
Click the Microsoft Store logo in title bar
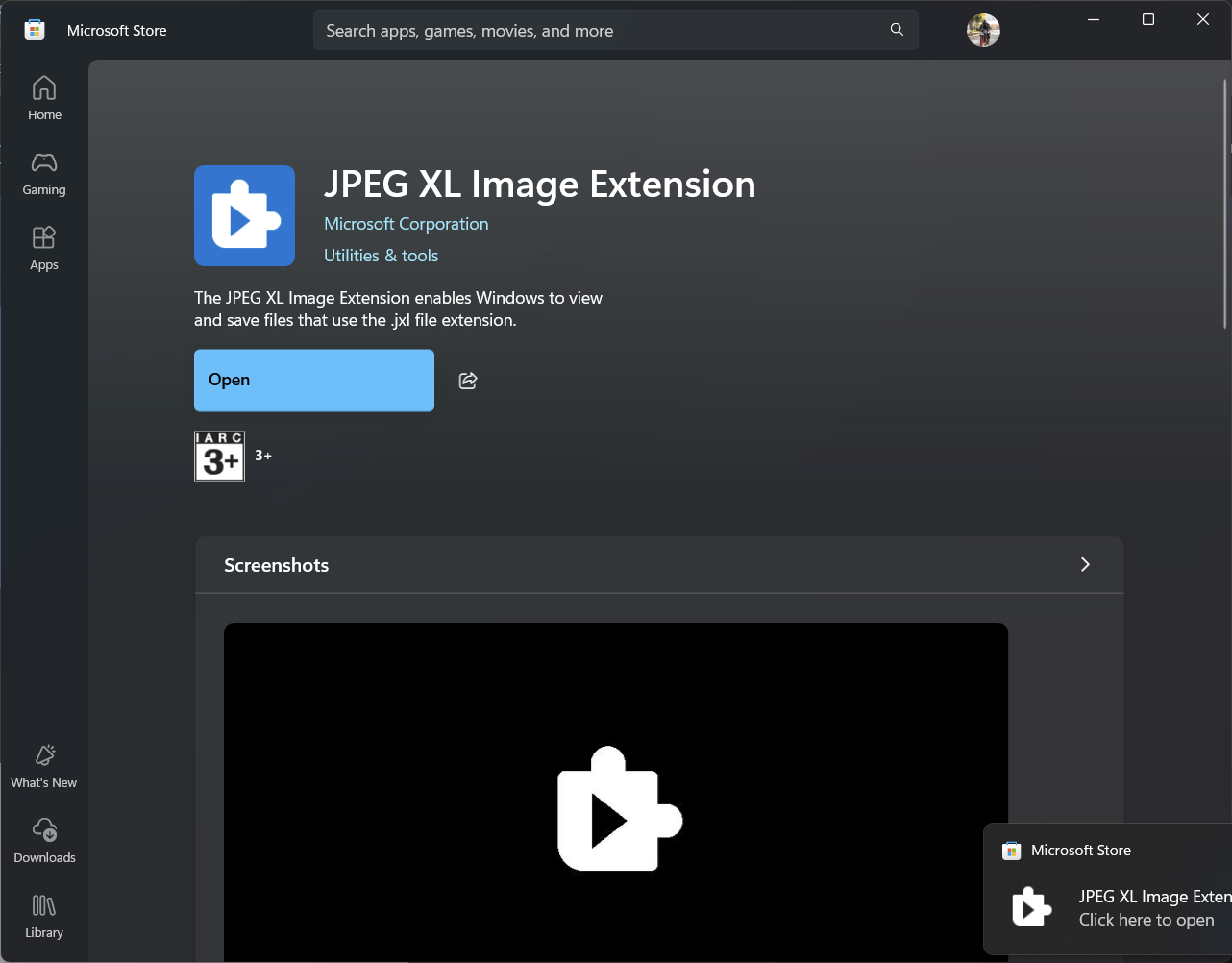tap(35, 30)
